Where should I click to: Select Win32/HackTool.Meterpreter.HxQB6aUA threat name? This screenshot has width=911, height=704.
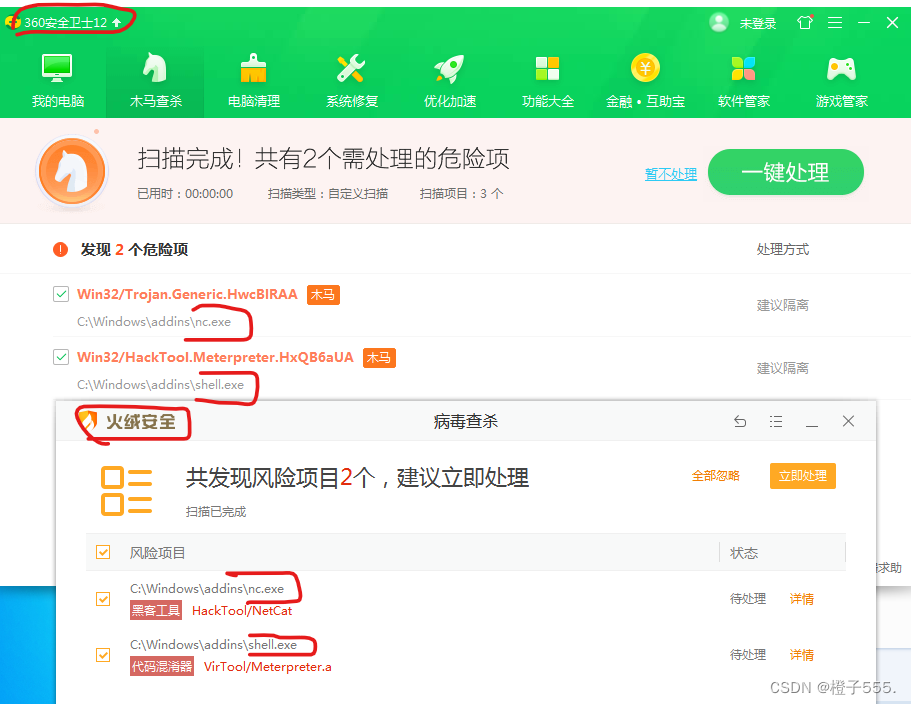click(215, 357)
